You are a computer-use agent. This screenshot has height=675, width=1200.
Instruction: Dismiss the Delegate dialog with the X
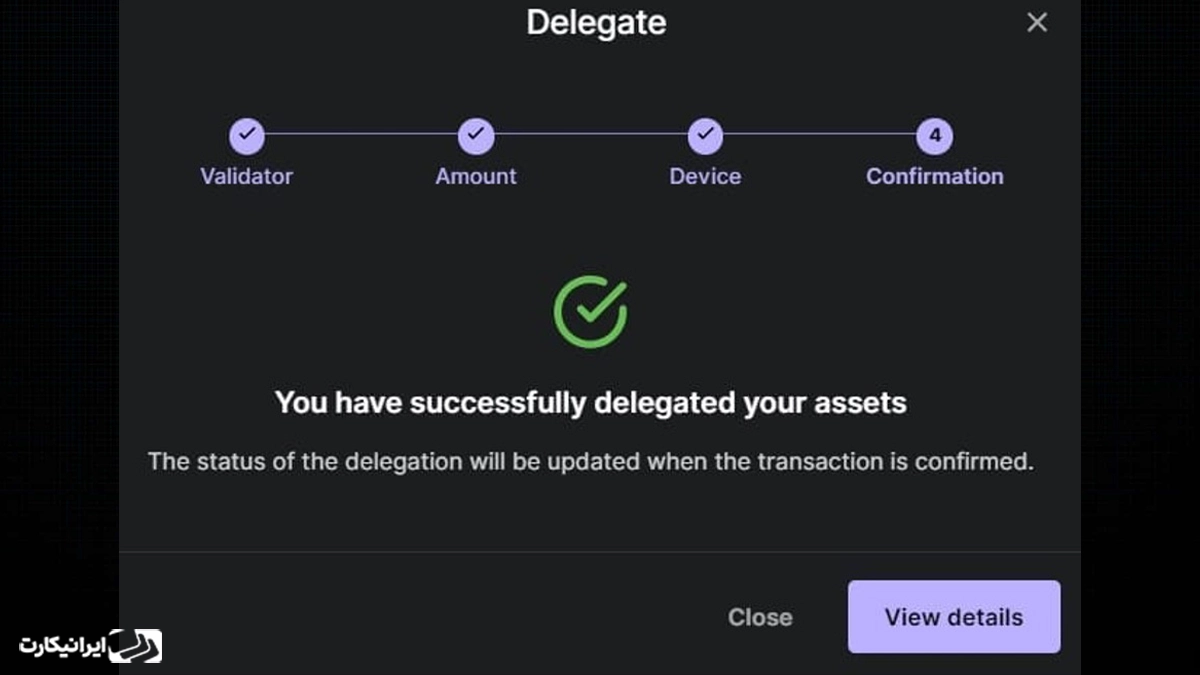pyautogui.click(x=1037, y=22)
